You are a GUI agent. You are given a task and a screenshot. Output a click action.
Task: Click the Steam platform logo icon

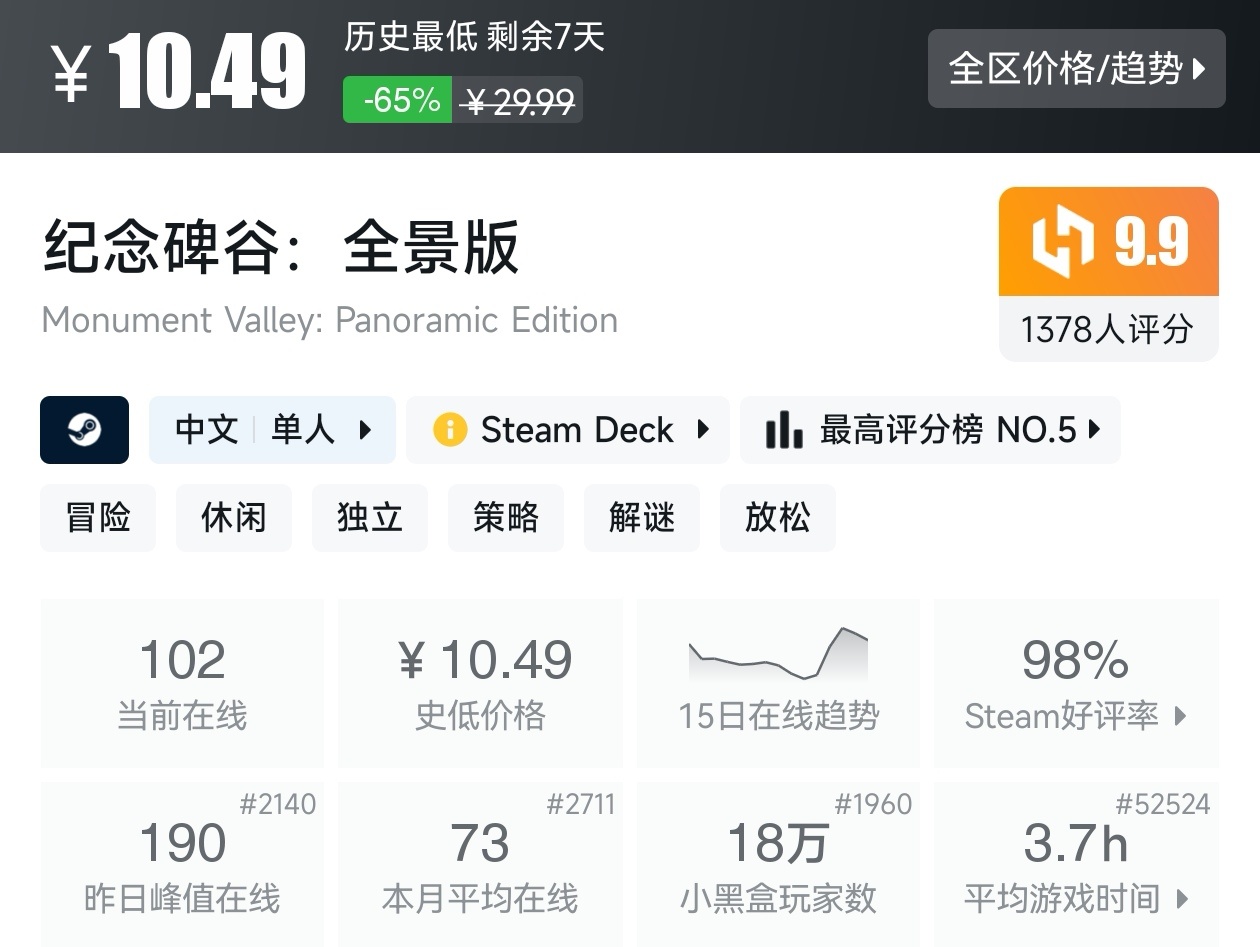(84, 430)
